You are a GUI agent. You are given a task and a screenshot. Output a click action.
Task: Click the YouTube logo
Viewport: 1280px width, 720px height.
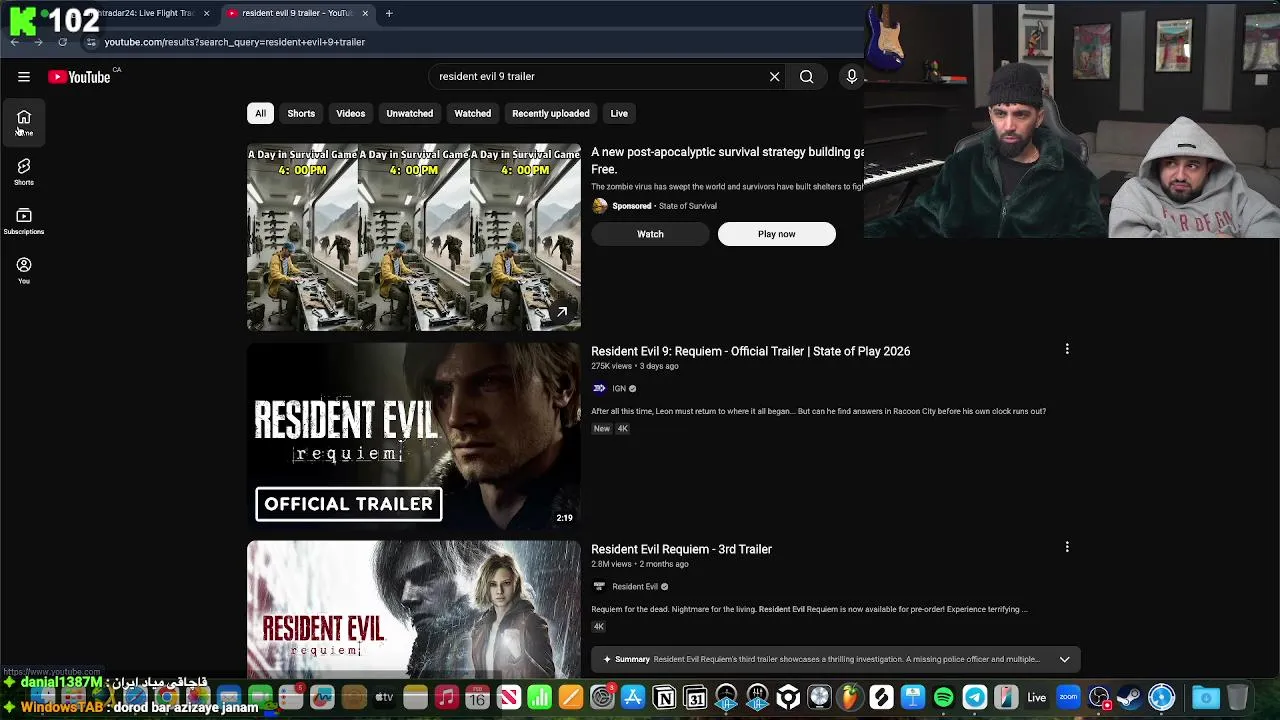[79, 77]
